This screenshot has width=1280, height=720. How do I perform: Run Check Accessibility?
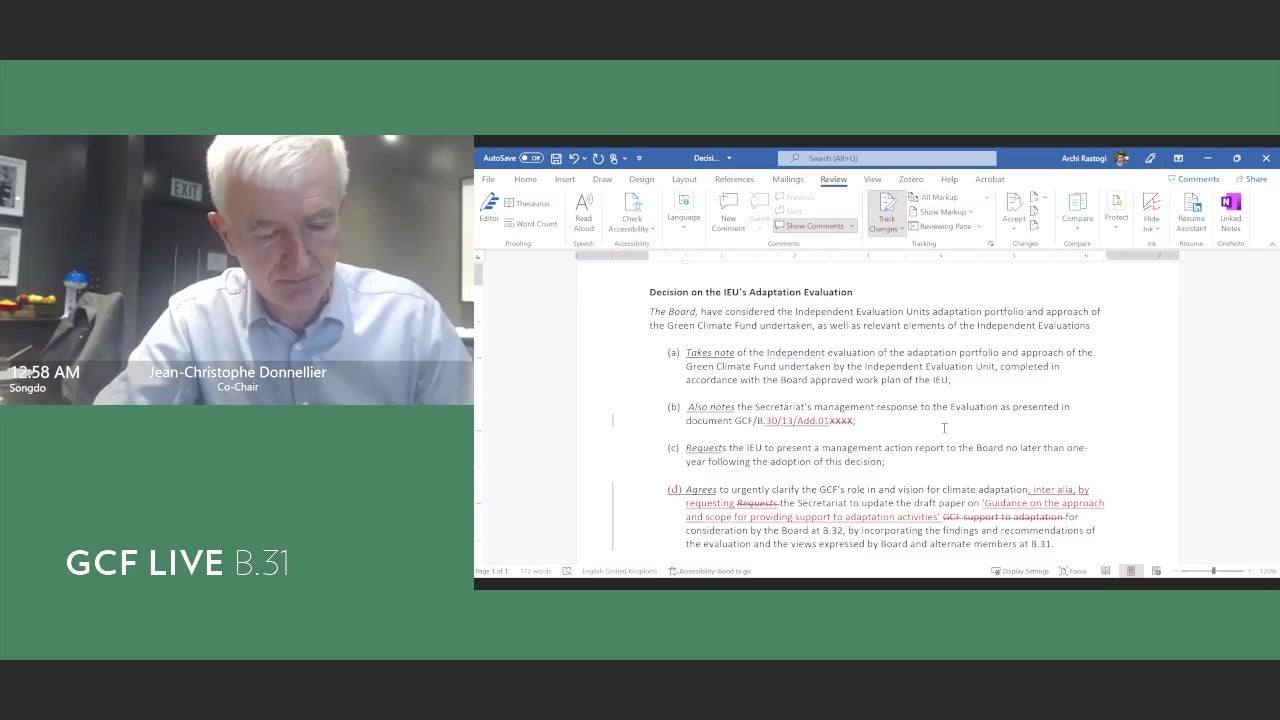point(632,212)
